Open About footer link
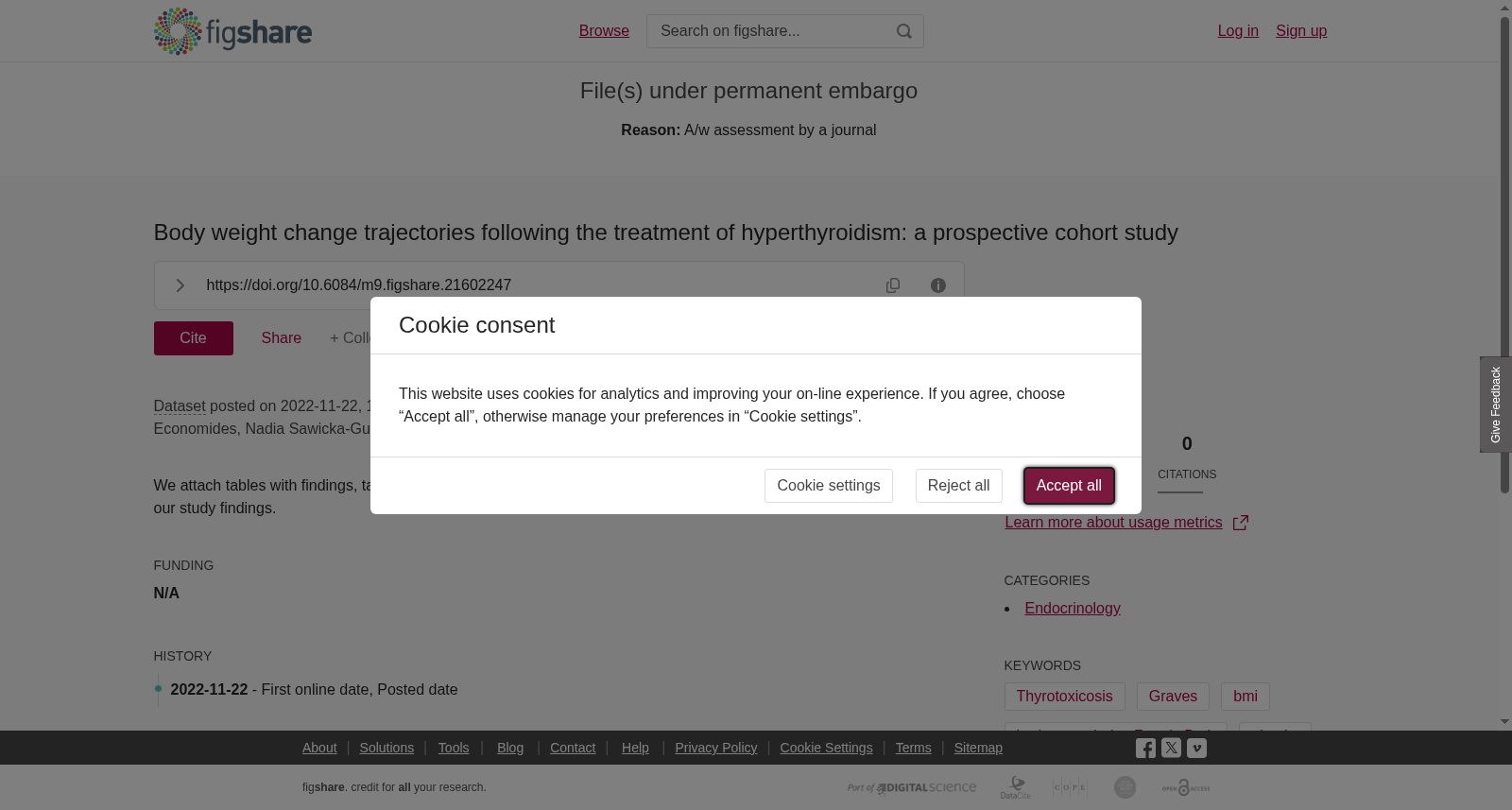This screenshot has height=810, width=1512. tap(319, 748)
